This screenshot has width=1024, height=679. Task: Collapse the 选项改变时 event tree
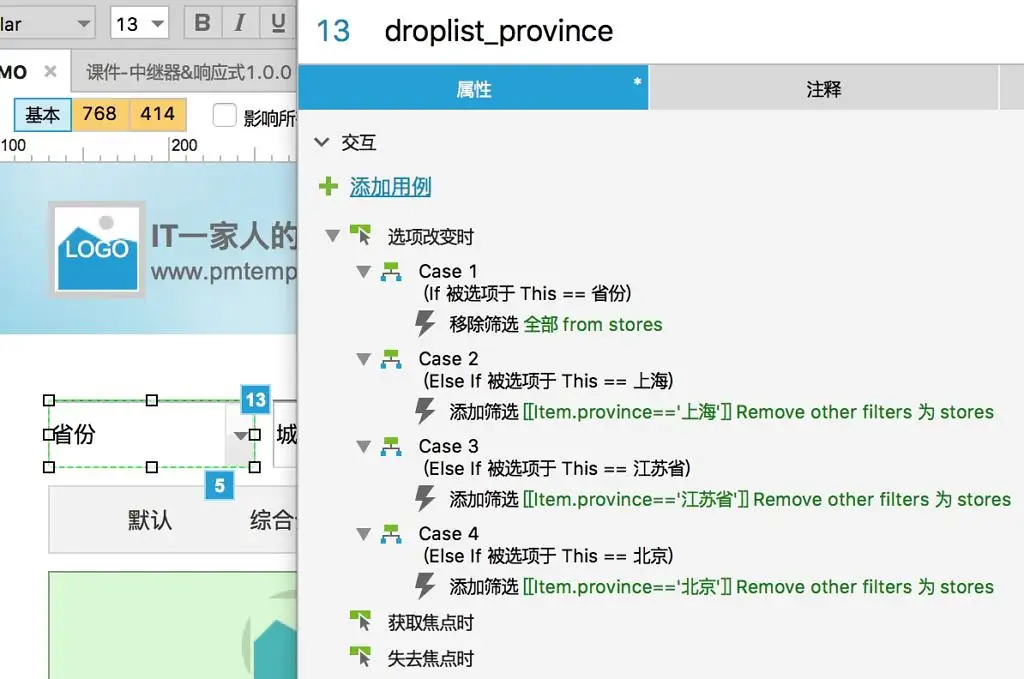click(333, 237)
